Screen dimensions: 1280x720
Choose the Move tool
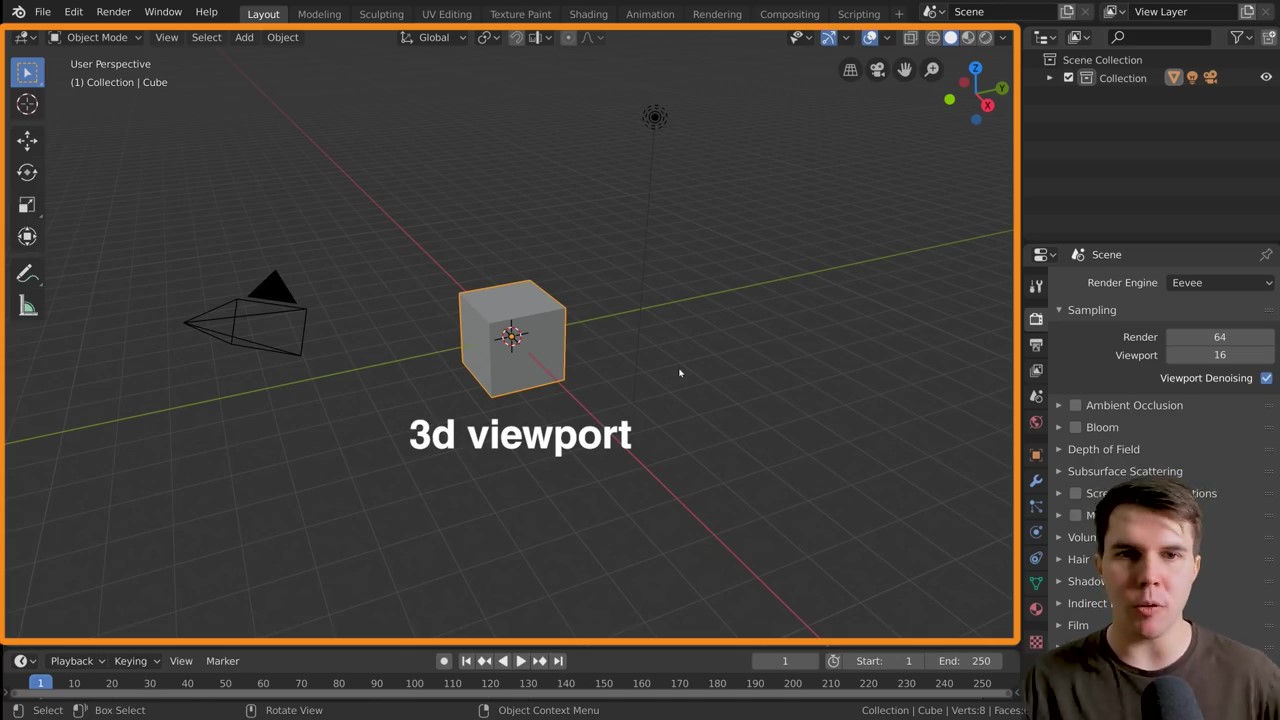tap(27, 140)
